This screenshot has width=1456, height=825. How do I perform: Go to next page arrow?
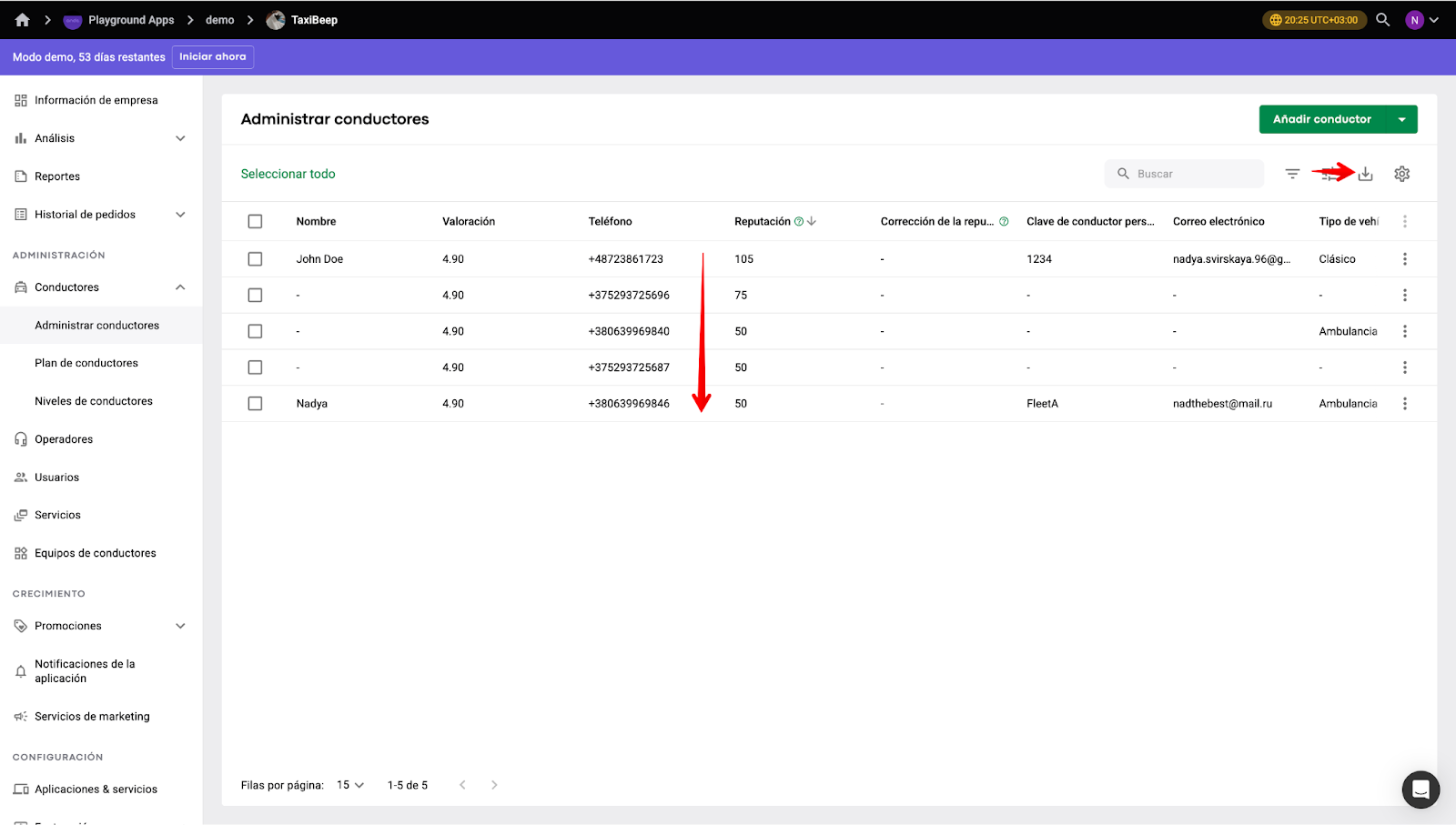coord(494,785)
